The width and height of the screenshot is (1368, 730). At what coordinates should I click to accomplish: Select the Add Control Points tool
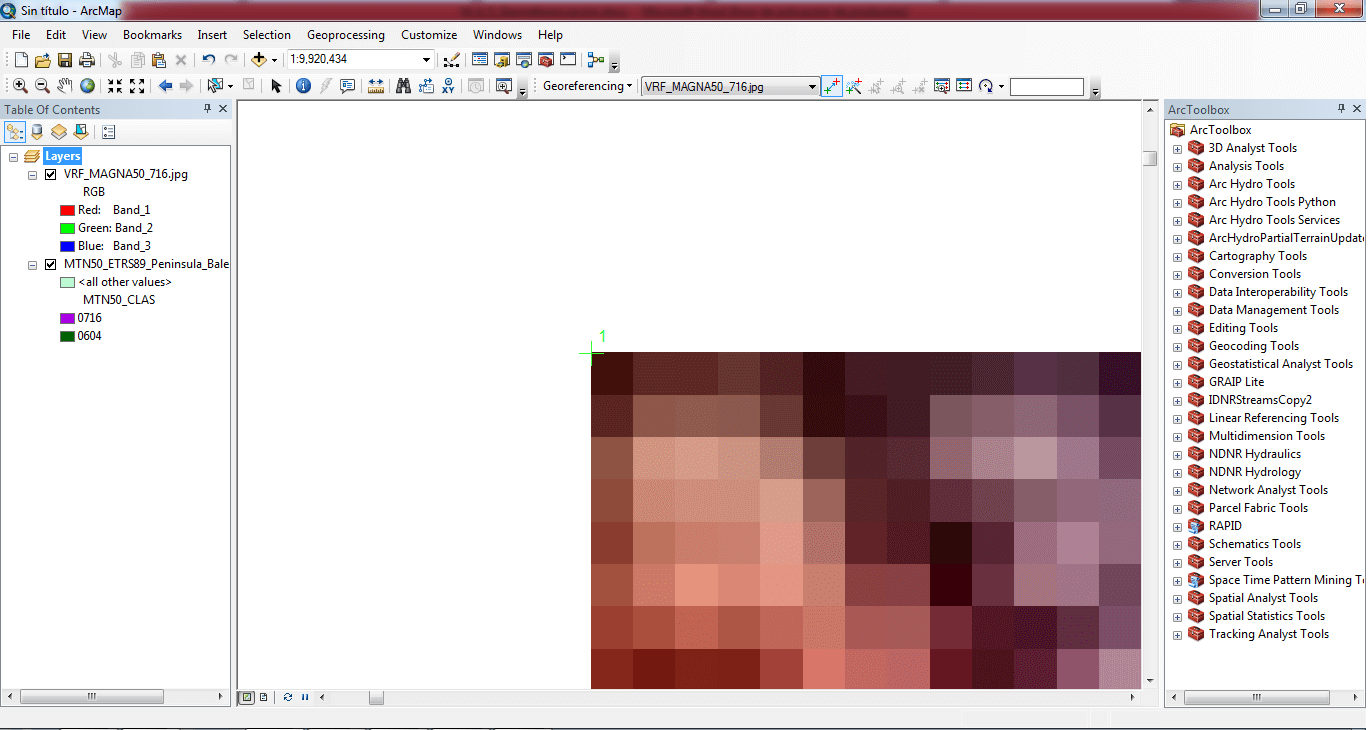pyautogui.click(x=831, y=87)
